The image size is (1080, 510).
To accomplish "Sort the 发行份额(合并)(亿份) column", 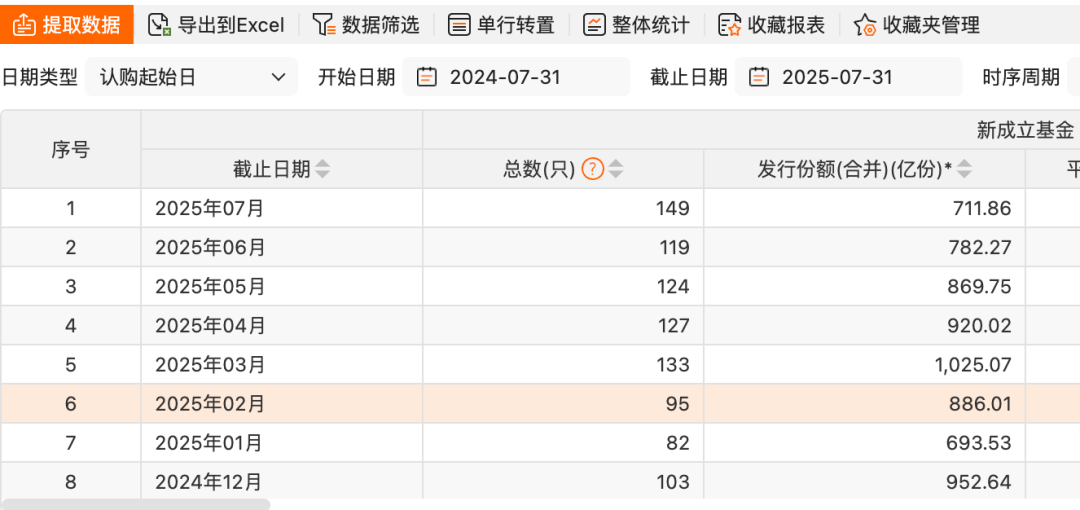I will (x=965, y=169).
